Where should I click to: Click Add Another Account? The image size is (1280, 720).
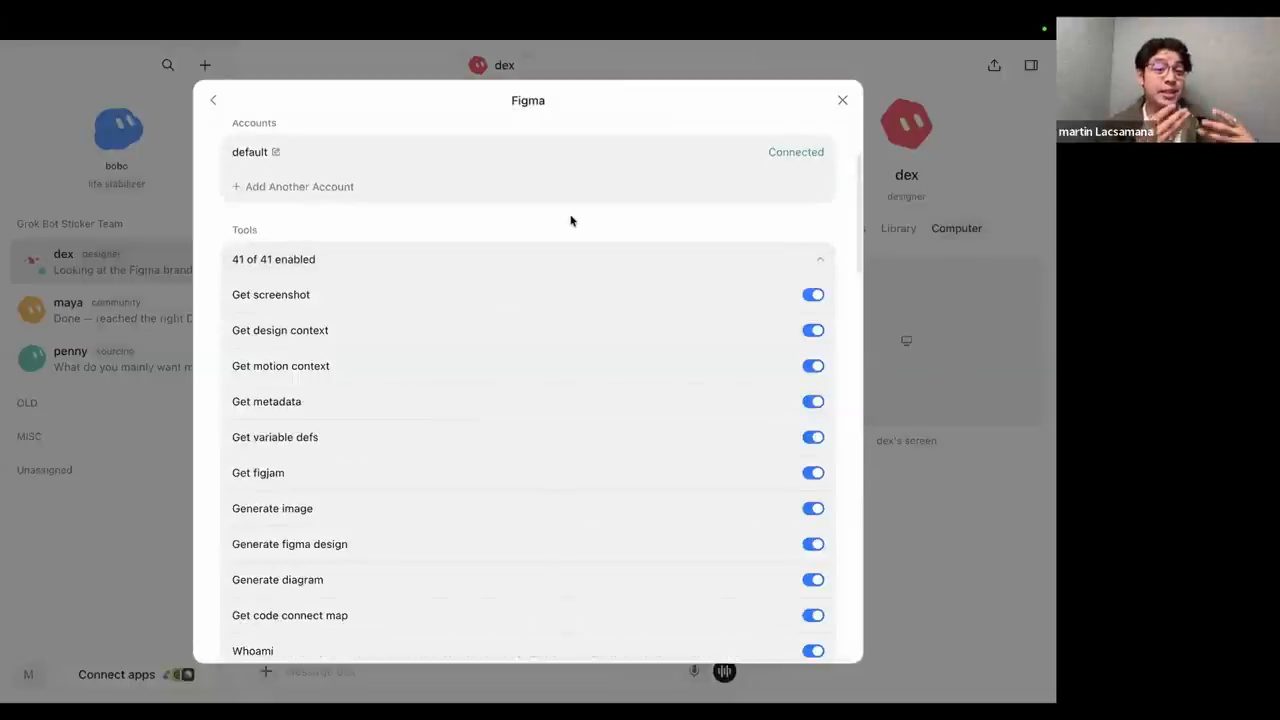click(x=293, y=187)
